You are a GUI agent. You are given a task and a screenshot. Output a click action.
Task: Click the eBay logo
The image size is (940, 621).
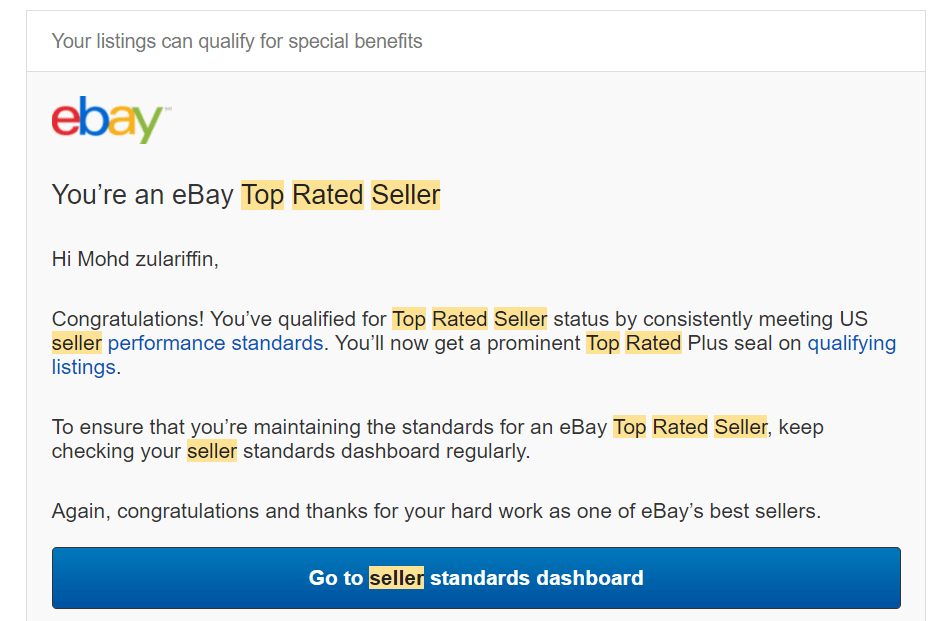click(110, 119)
